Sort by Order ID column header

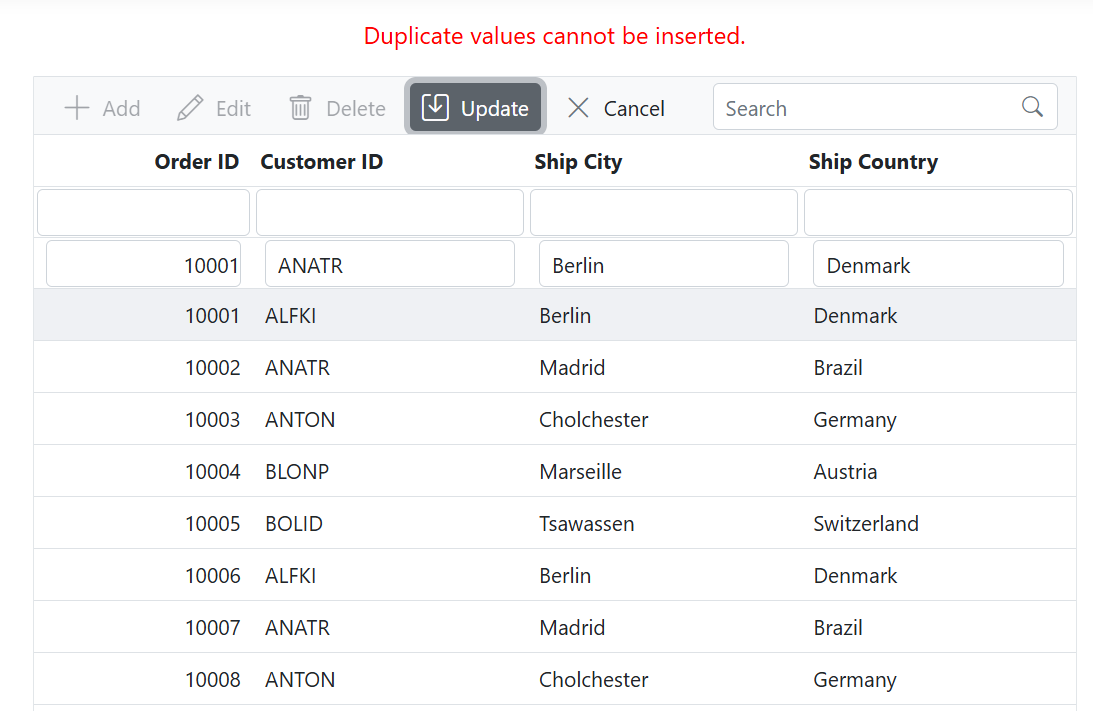coord(196,162)
